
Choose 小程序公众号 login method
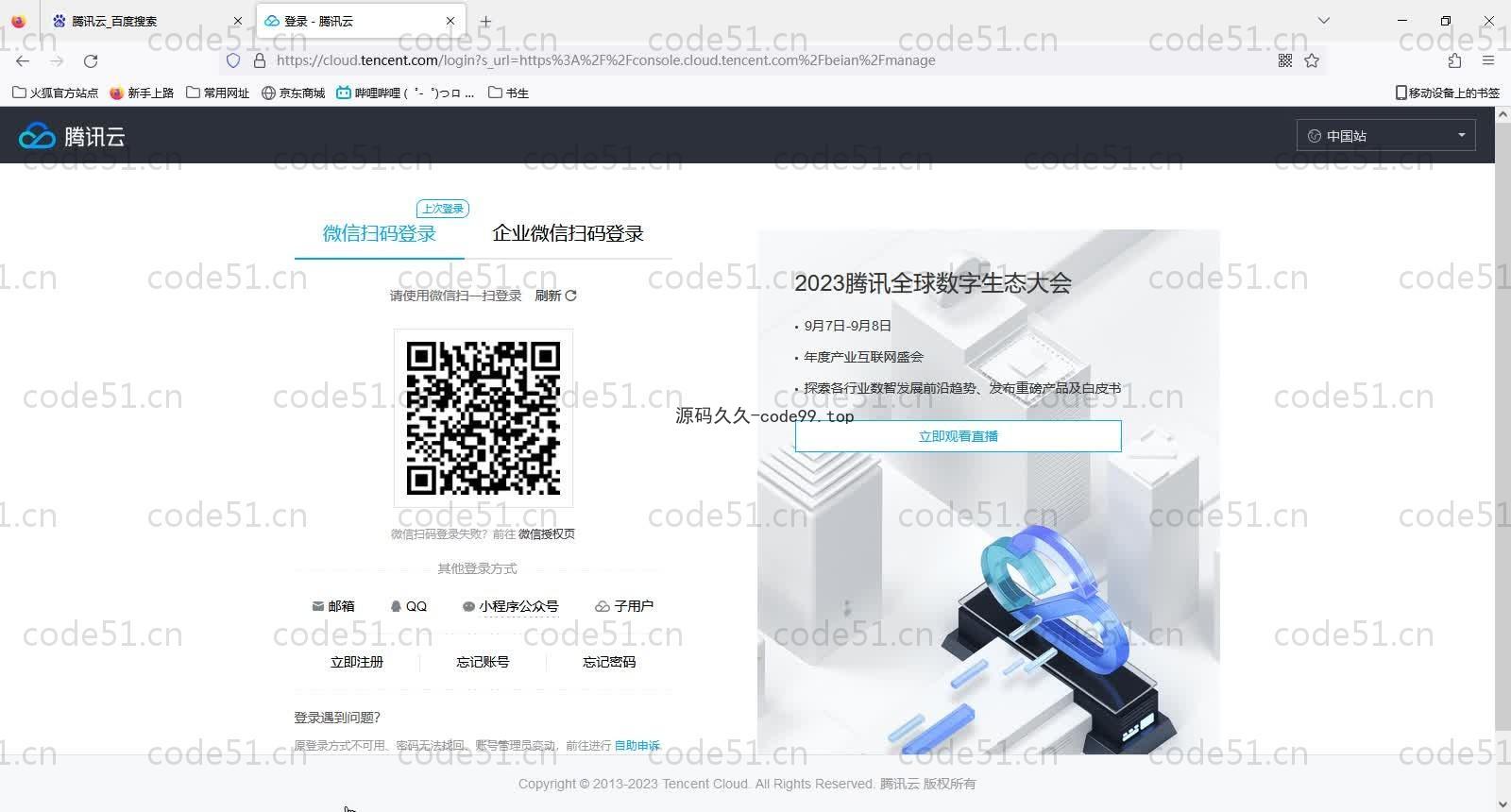tap(510, 606)
